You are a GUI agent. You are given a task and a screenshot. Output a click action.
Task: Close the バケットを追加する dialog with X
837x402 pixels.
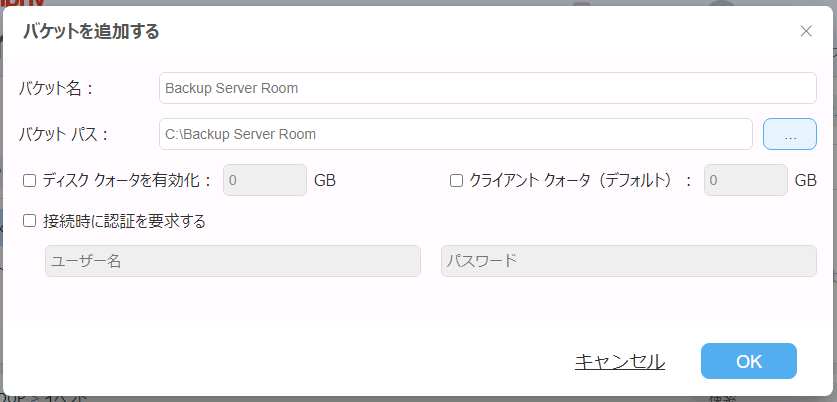[806, 31]
